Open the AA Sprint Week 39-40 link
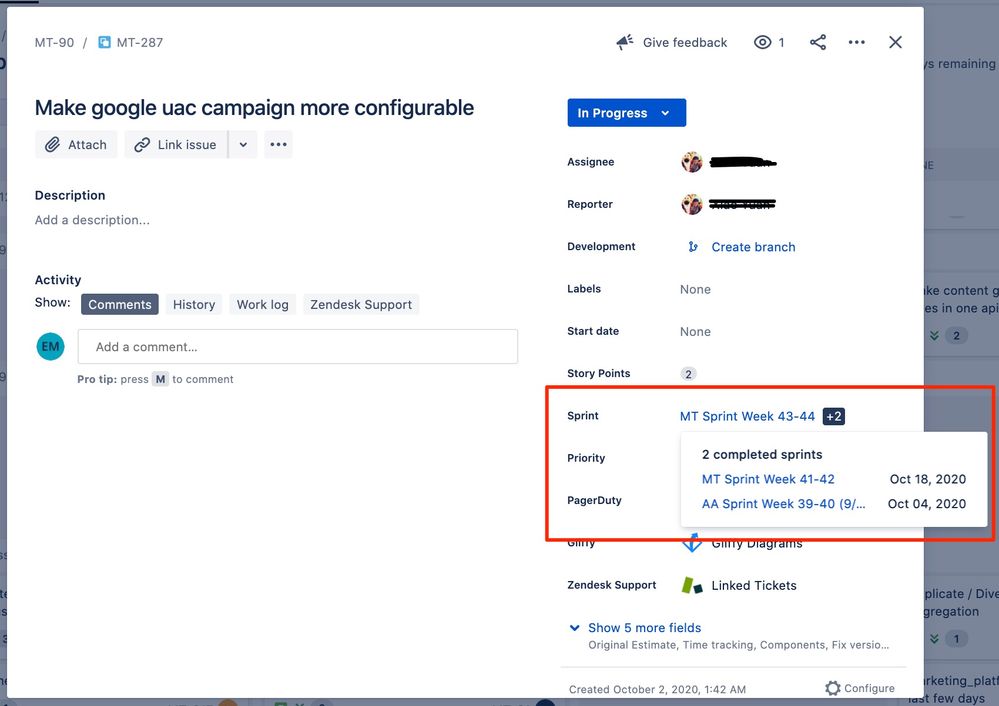999x706 pixels. 784,503
